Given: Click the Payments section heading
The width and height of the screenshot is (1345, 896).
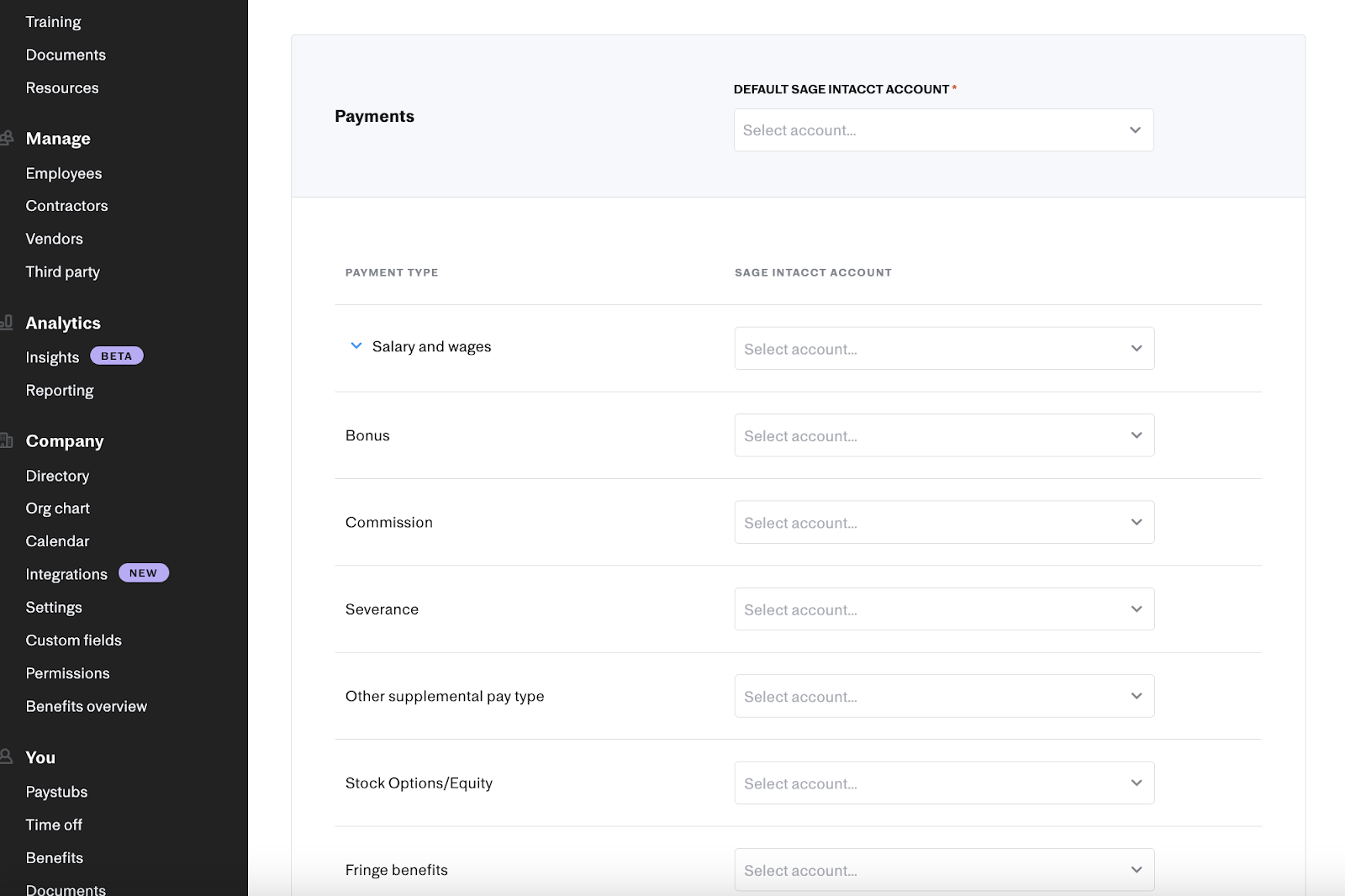Looking at the screenshot, I should [x=374, y=116].
